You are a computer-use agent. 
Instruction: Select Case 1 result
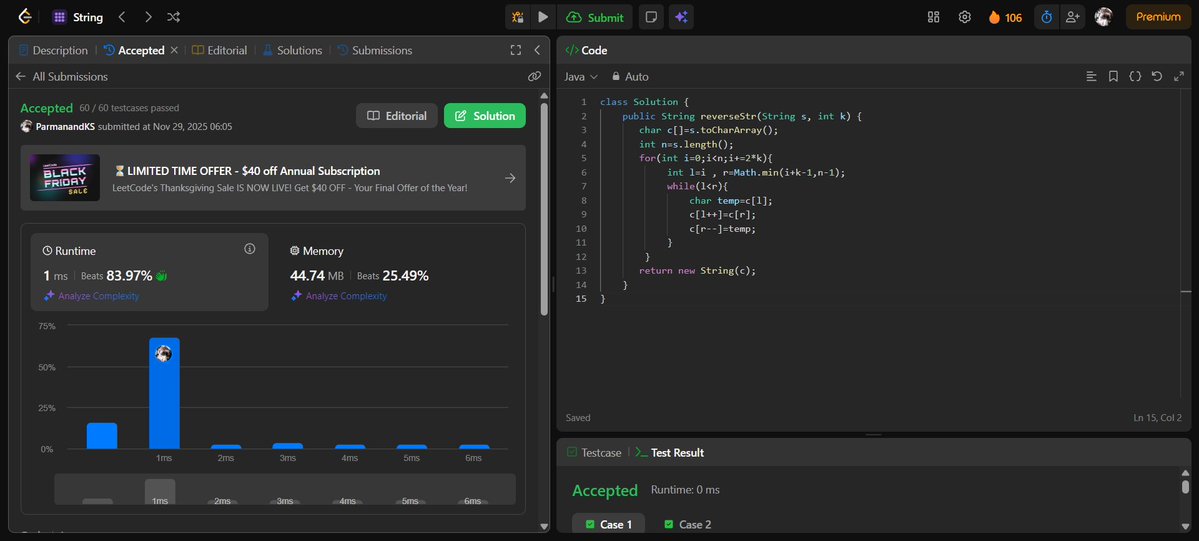[x=609, y=524]
